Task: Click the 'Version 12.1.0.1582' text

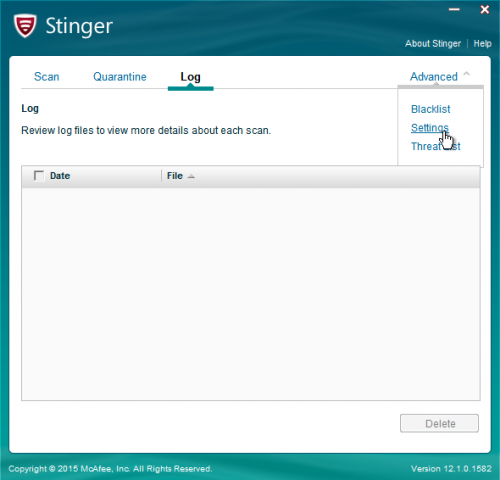Action: click(x=451, y=469)
